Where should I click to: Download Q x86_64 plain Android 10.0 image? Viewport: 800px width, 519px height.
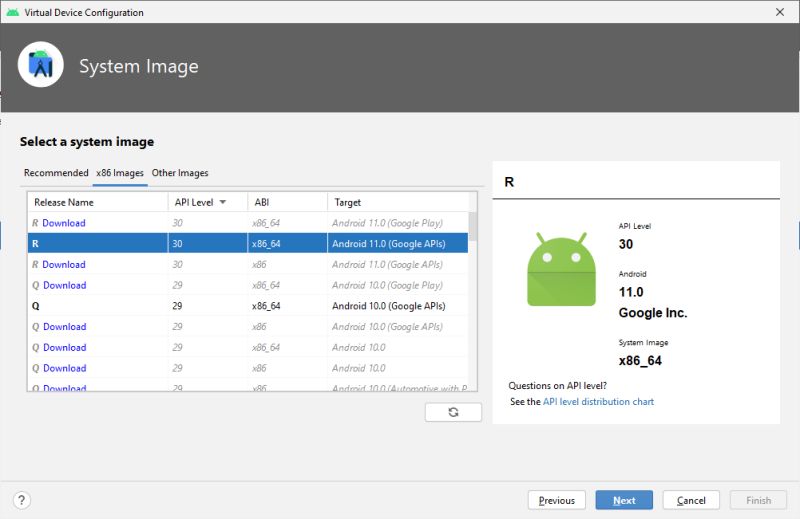[64, 348]
